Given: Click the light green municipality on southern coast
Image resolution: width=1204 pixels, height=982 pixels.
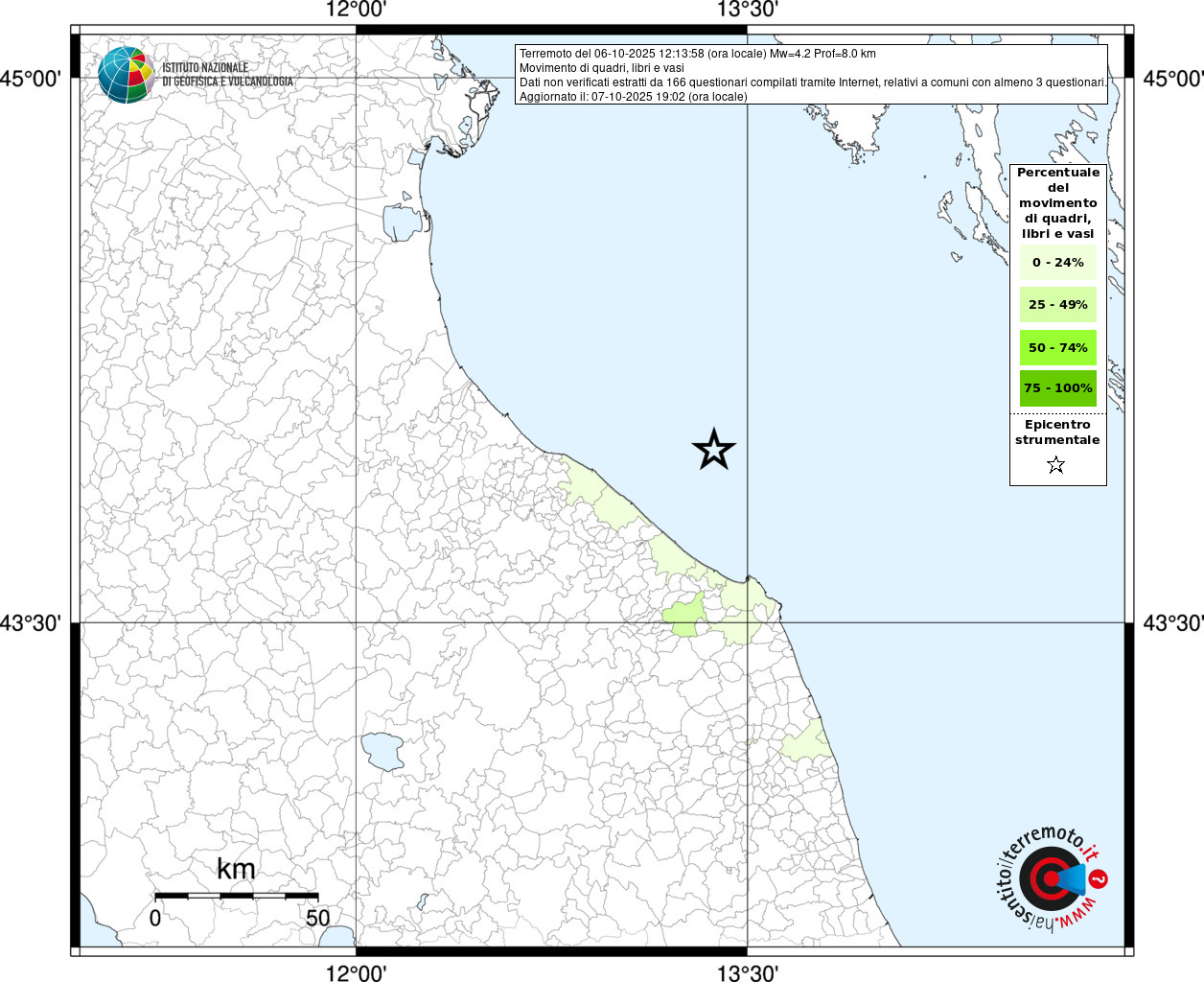Looking at the screenshot, I should [x=806, y=739].
